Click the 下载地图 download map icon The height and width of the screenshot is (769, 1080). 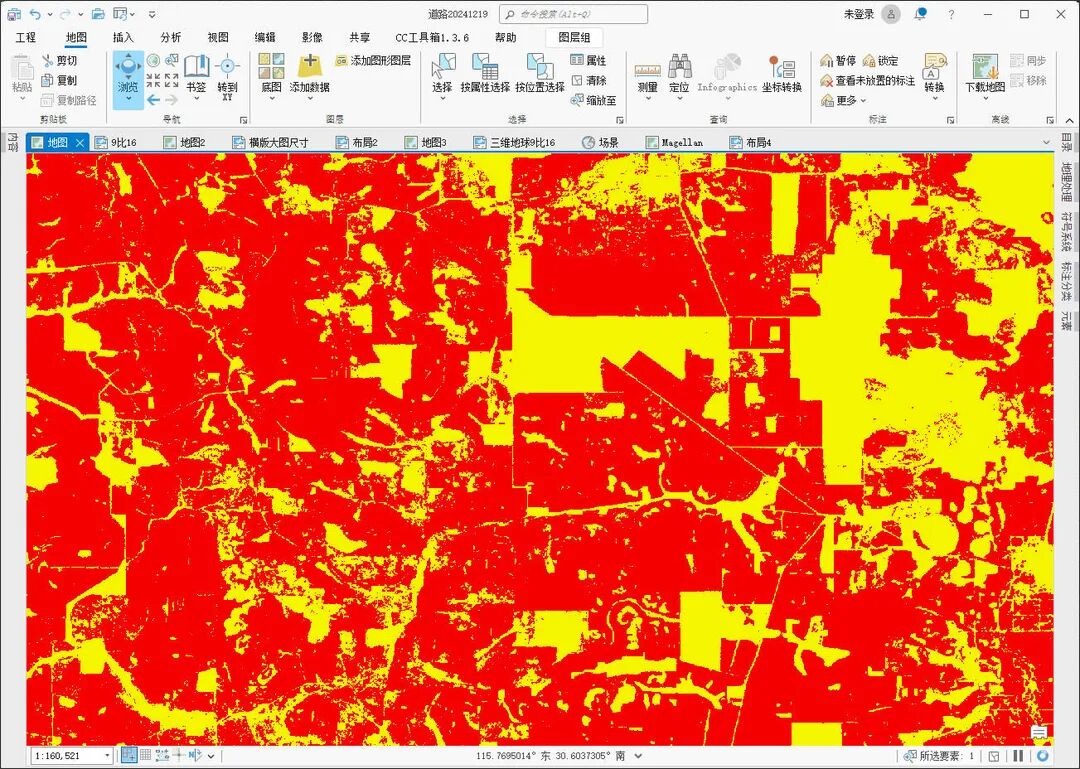coord(985,67)
